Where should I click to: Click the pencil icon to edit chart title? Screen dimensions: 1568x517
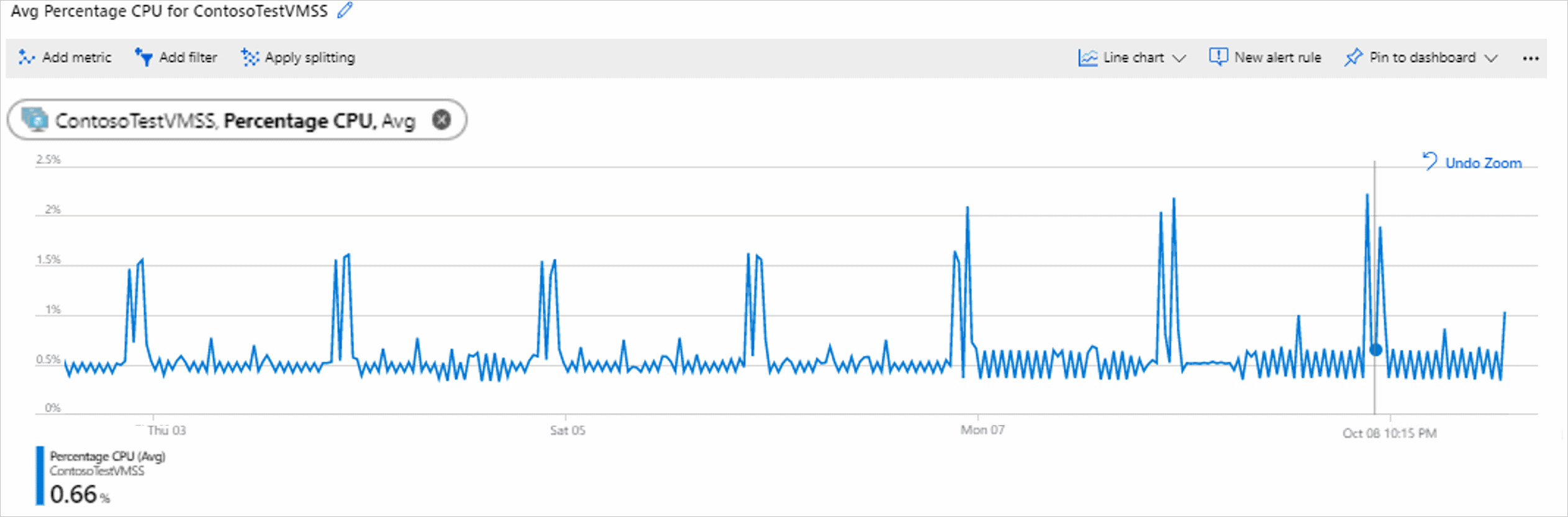click(x=345, y=10)
